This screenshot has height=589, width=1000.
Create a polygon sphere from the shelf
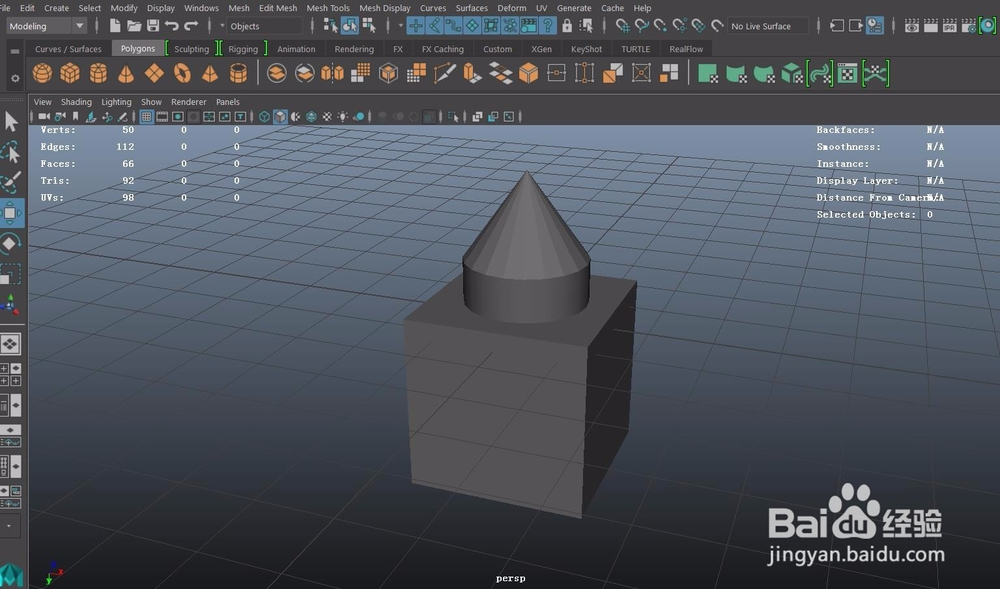(x=42, y=73)
